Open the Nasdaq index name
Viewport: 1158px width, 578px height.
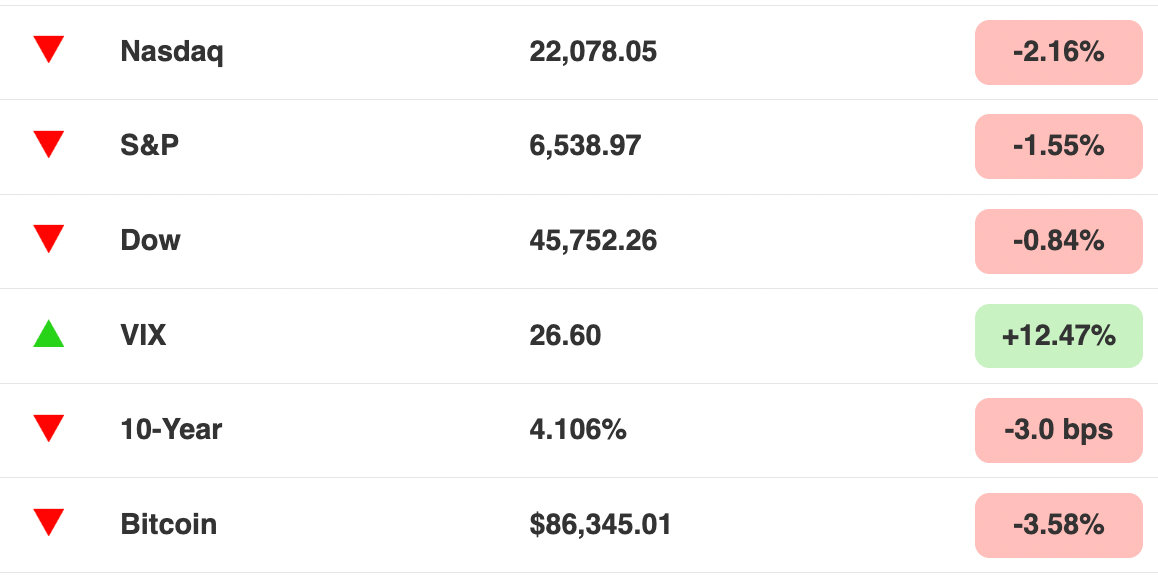coord(171,52)
